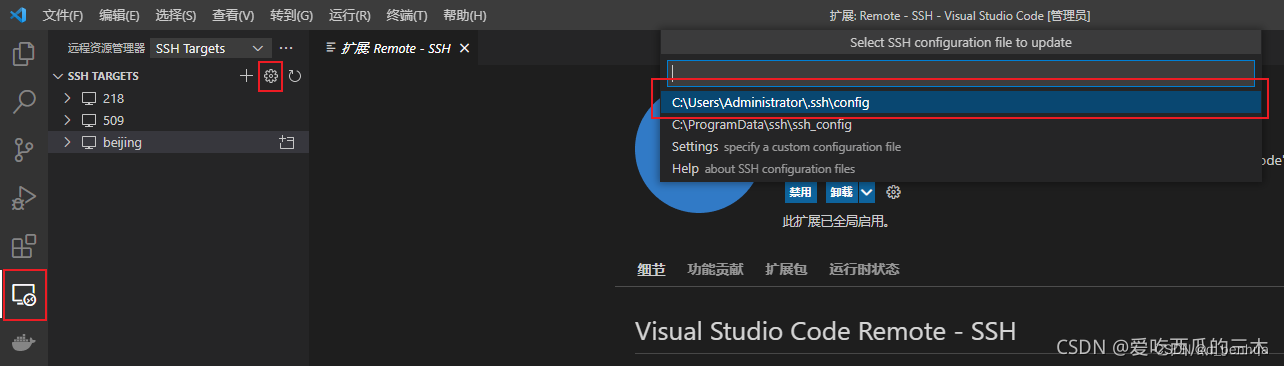
Task: Choose C:\Users\Administrator\.ssh\config file
Action: tap(960, 102)
